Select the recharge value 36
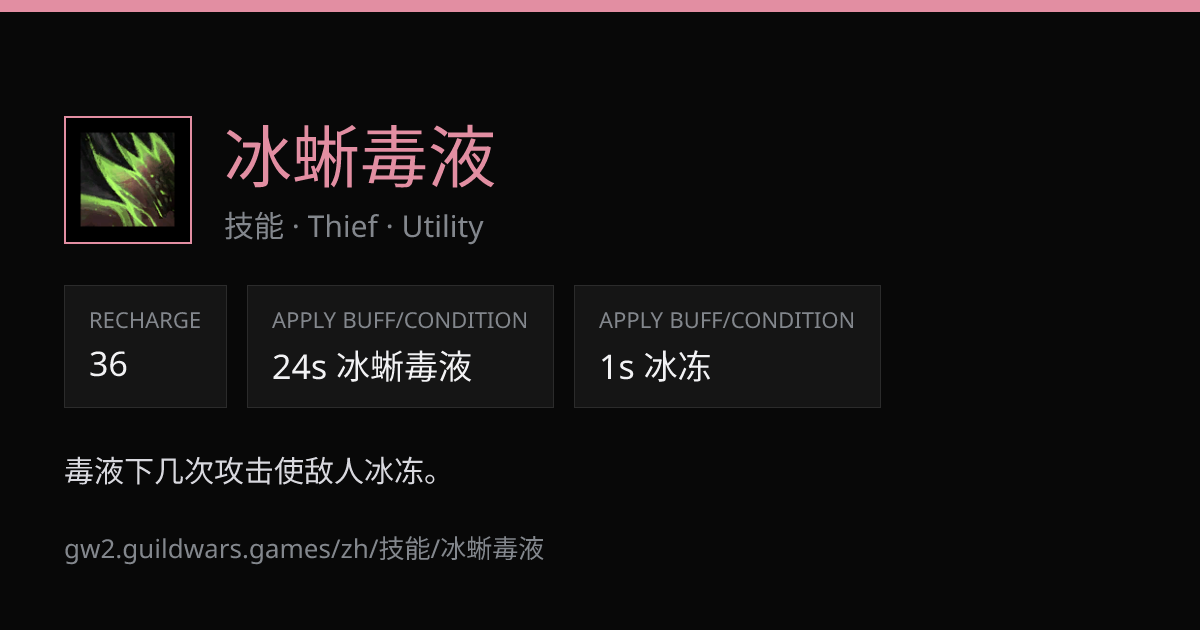Viewport: 1200px width, 630px height. 108,365
